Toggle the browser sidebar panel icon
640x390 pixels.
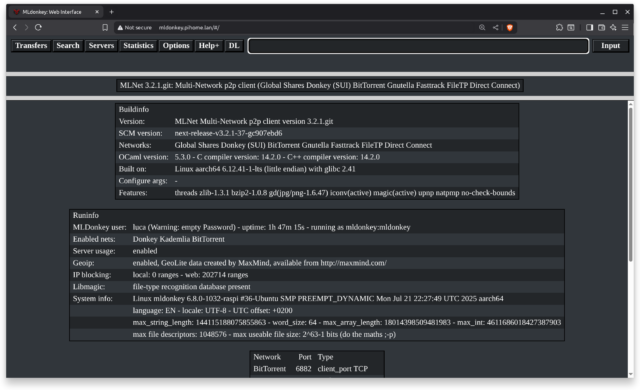pos(589,27)
